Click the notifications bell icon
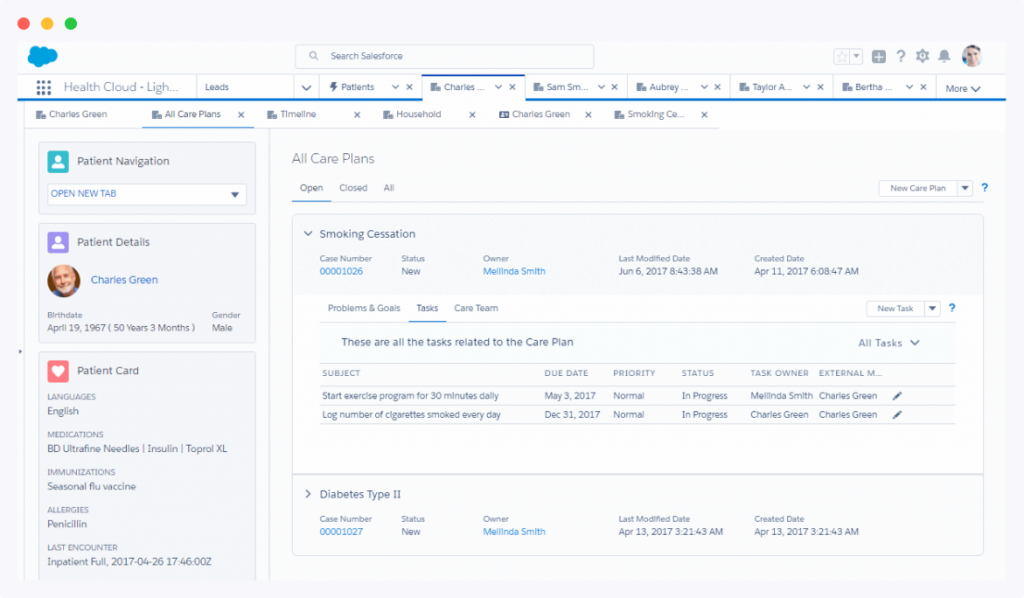The image size is (1024, 598). [944, 56]
